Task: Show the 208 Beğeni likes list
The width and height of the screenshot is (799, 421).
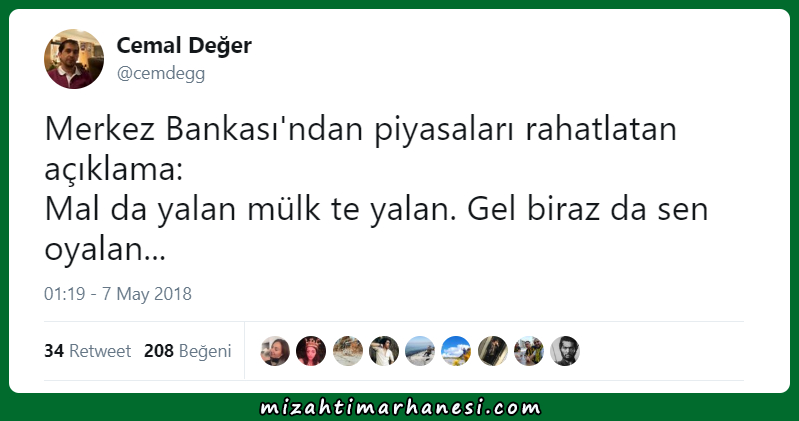Action: tap(188, 351)
